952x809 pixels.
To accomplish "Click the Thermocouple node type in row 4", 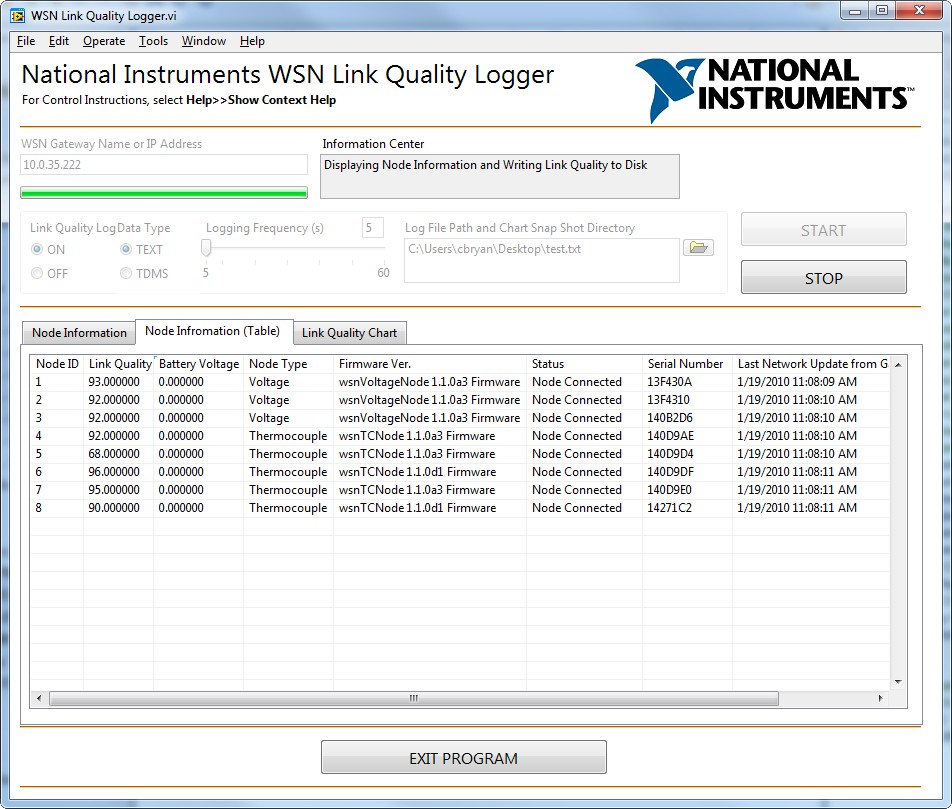I will coord(288,435).
